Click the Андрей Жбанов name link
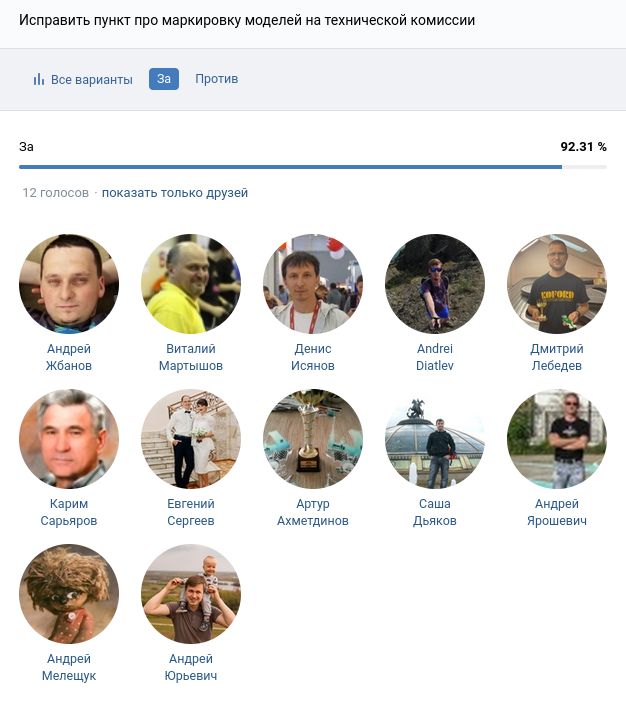 69,357
